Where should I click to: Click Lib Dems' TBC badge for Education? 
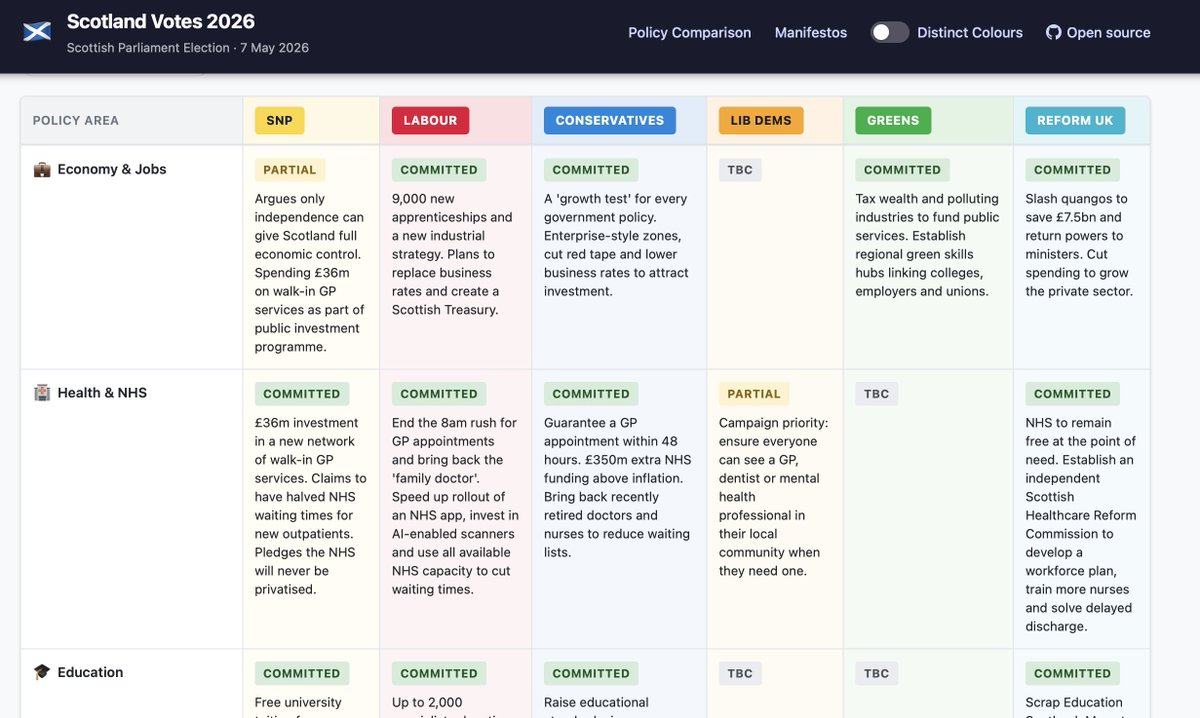click(x=740, y=674)
